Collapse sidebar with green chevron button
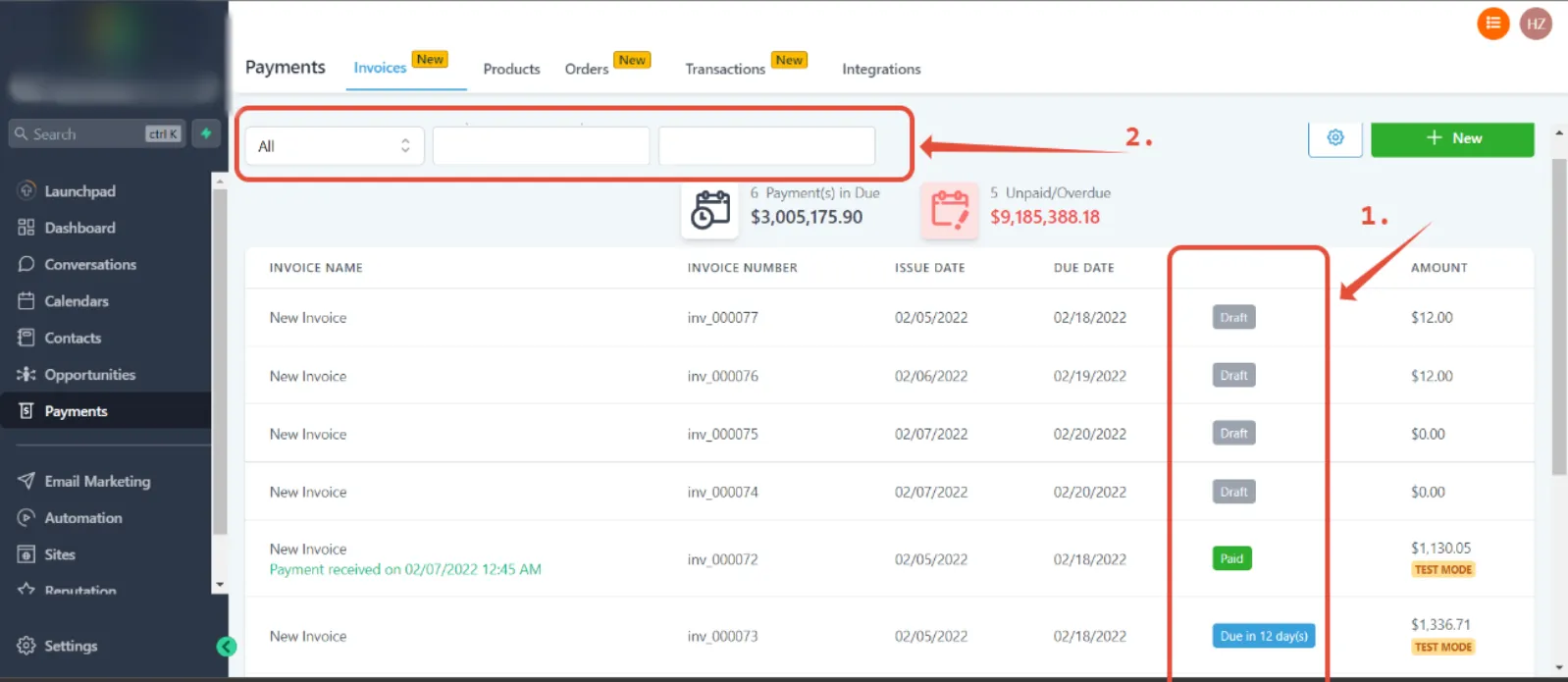This screenshot has width=1568, height=682. [x=227, y=646]
